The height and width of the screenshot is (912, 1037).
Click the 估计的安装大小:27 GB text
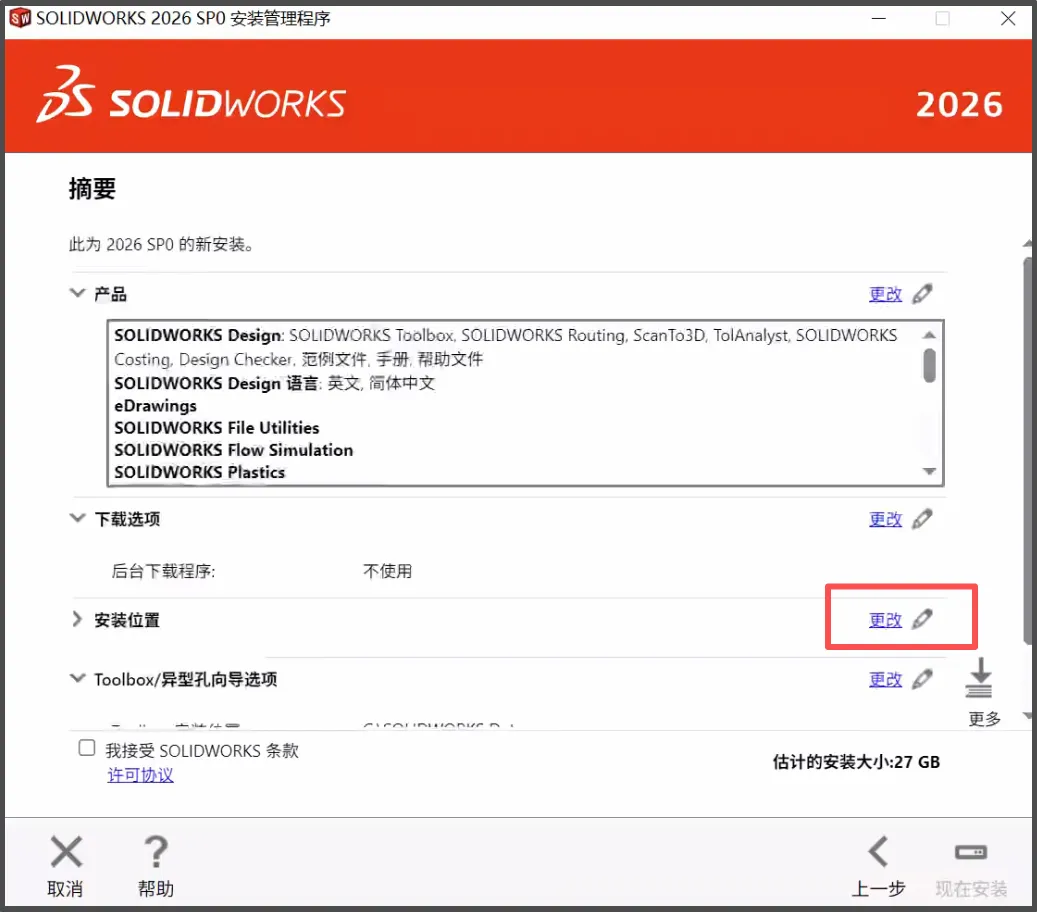click(856, 762)
